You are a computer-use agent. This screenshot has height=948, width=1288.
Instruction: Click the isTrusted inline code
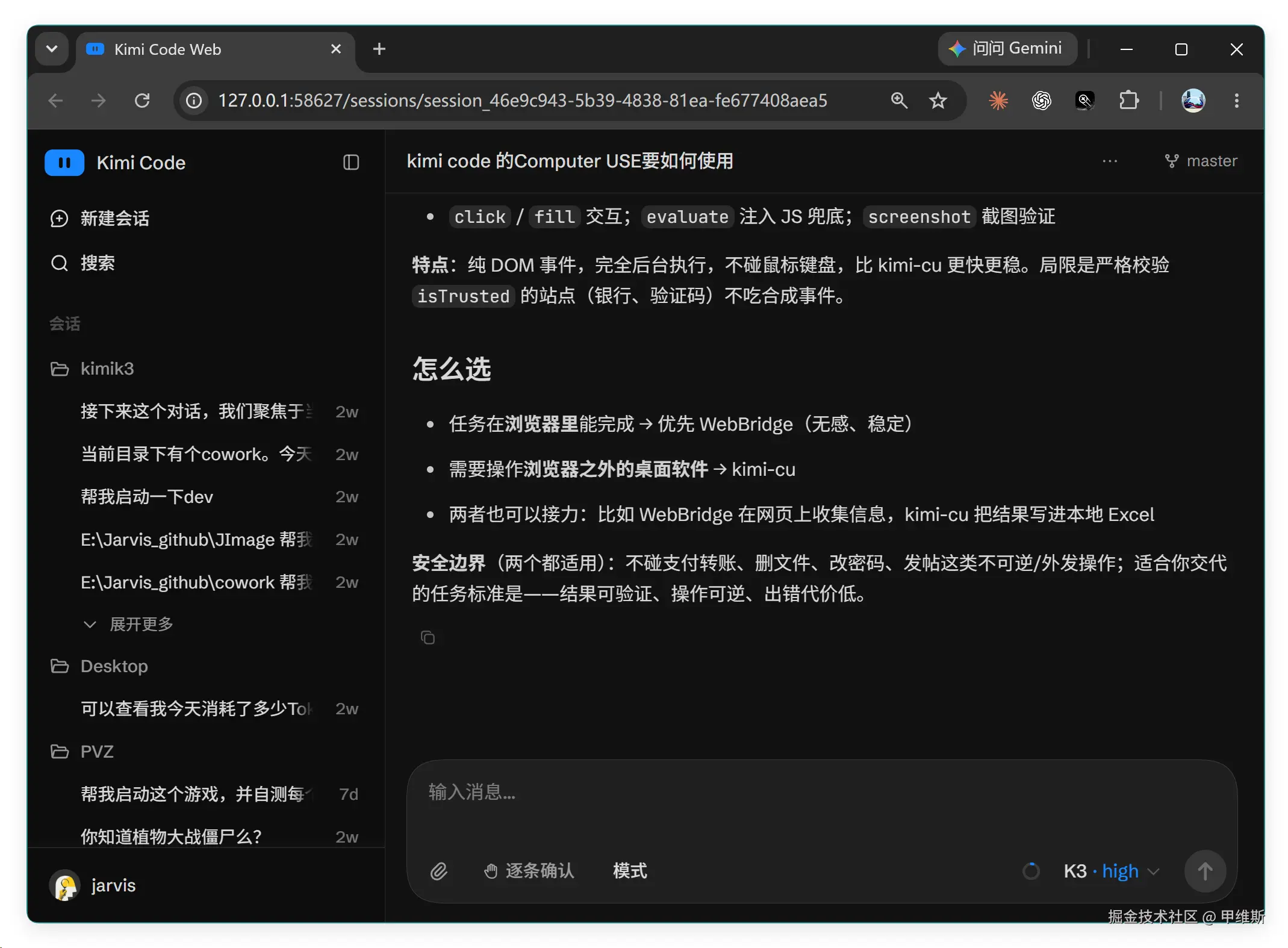463,296
